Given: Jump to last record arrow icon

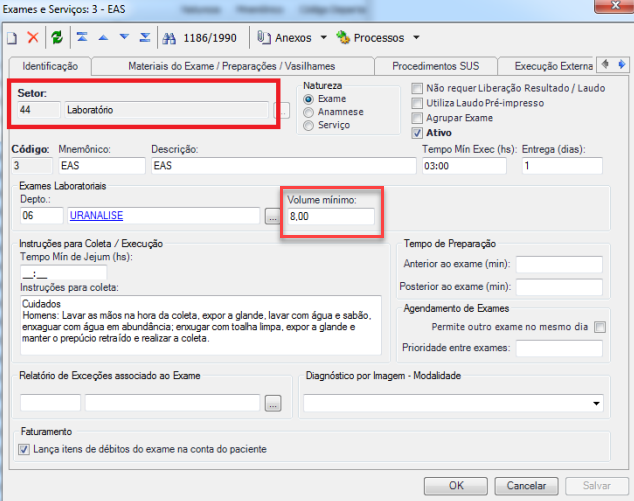Looking at the screenshot, I should 145,37.
